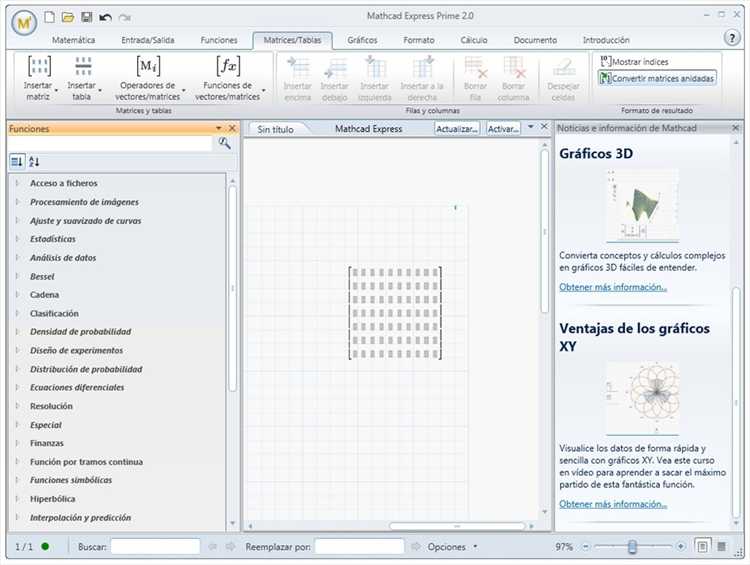This screenshot has height=565, width=750.
Task: Toggle Convertir matrices anidadas option
Action: point(657,78)
